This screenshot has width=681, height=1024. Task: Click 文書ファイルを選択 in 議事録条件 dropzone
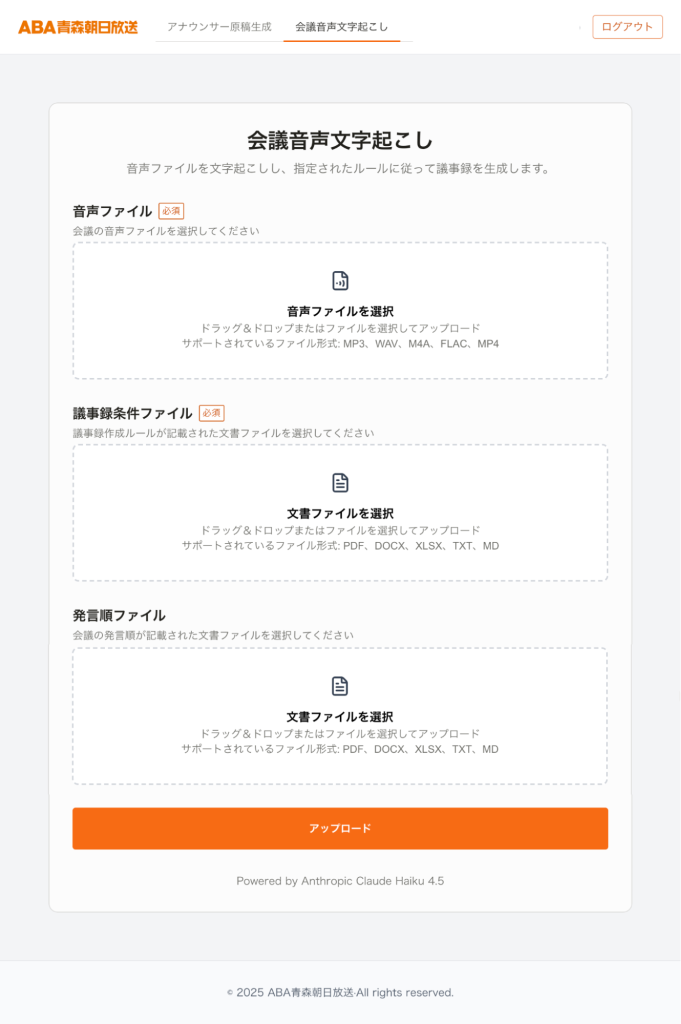(340, 513)
